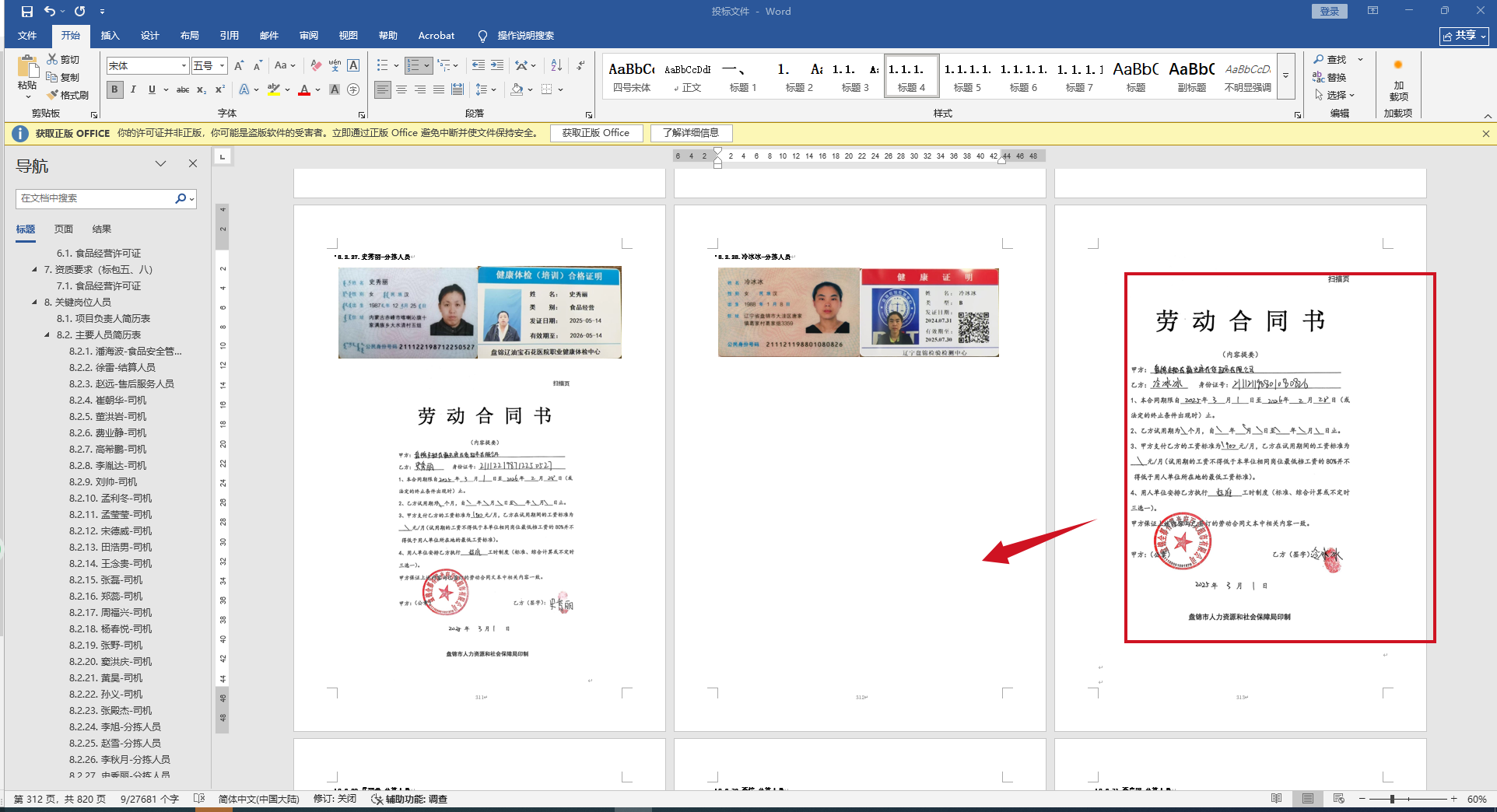Click the Align Right icon
The image size is (1497, 812).
tap(420, 89)
